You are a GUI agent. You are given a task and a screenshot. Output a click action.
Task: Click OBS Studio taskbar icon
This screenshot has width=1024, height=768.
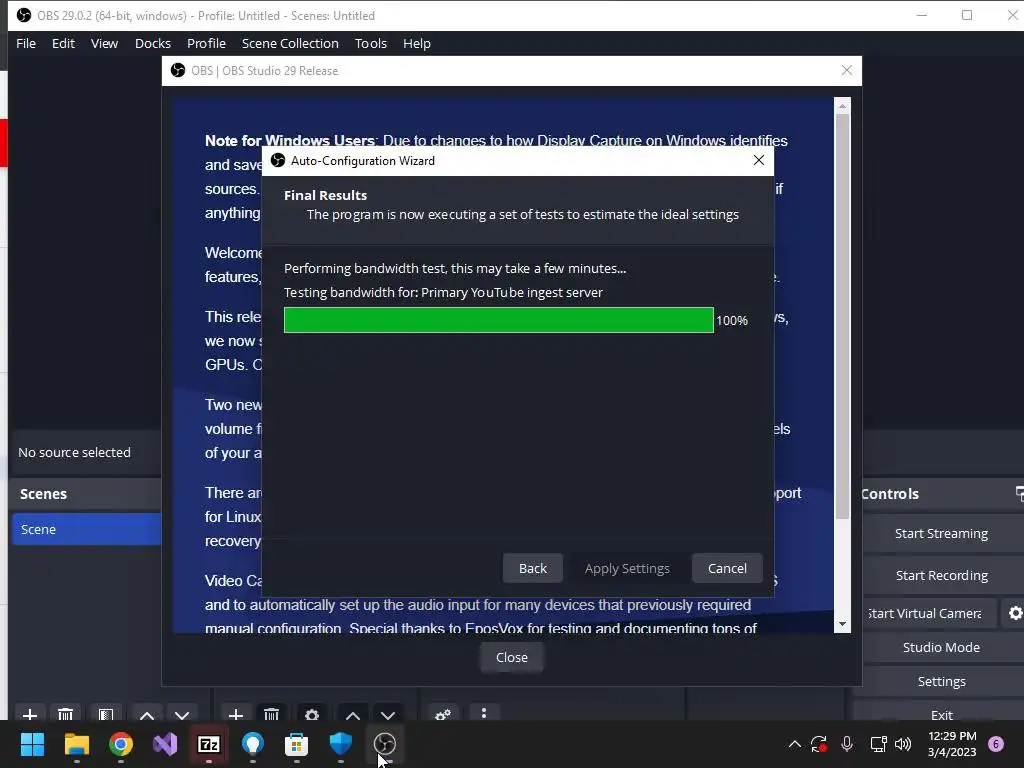385,744
